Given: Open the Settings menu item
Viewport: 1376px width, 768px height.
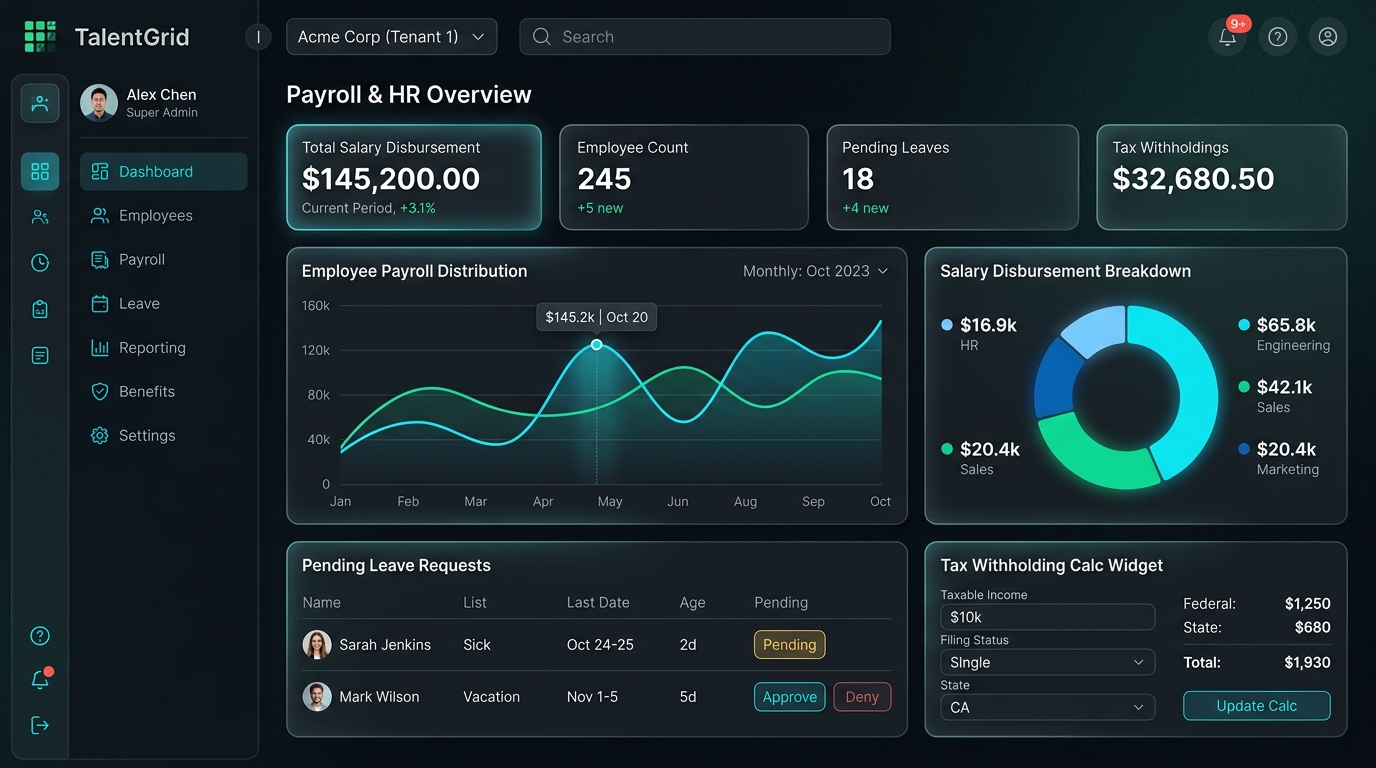Looking at the screenshot, I should point(164,435).
